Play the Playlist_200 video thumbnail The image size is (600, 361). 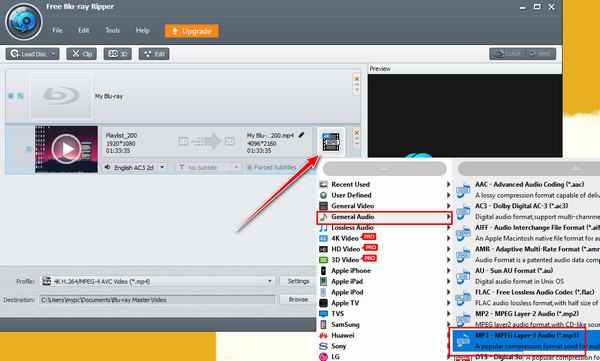(x=66, y=149)
